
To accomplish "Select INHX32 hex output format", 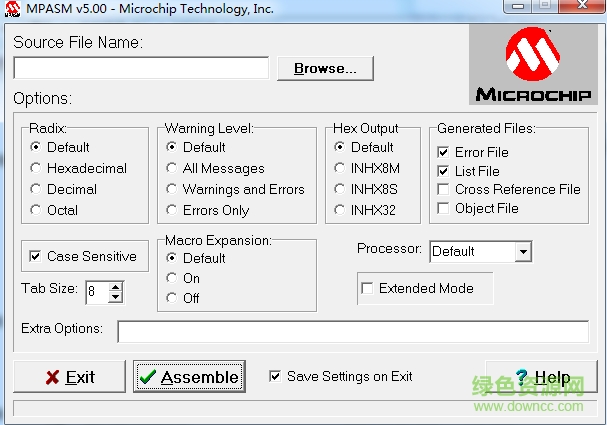I will [x=340, y=210].
